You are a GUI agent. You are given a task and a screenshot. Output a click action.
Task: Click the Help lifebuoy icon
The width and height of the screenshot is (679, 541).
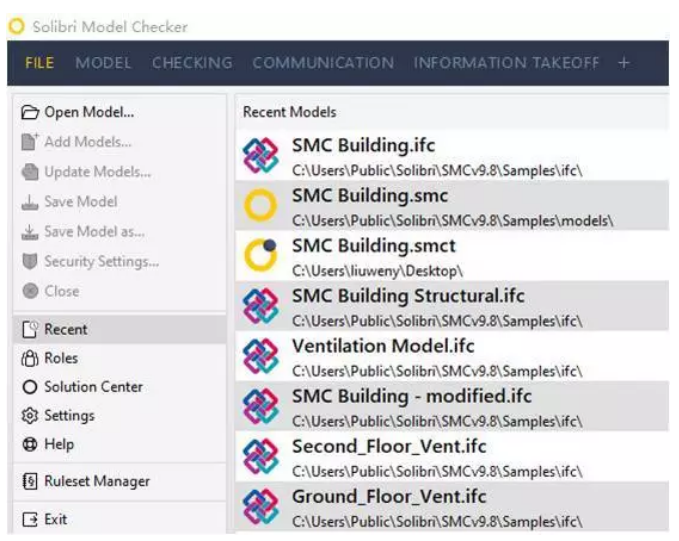[x=30, y=444]
